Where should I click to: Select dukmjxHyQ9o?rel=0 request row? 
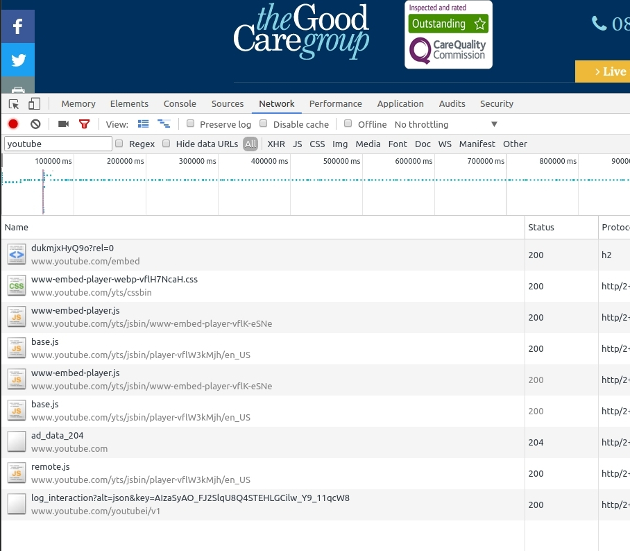tap(315, 254)
